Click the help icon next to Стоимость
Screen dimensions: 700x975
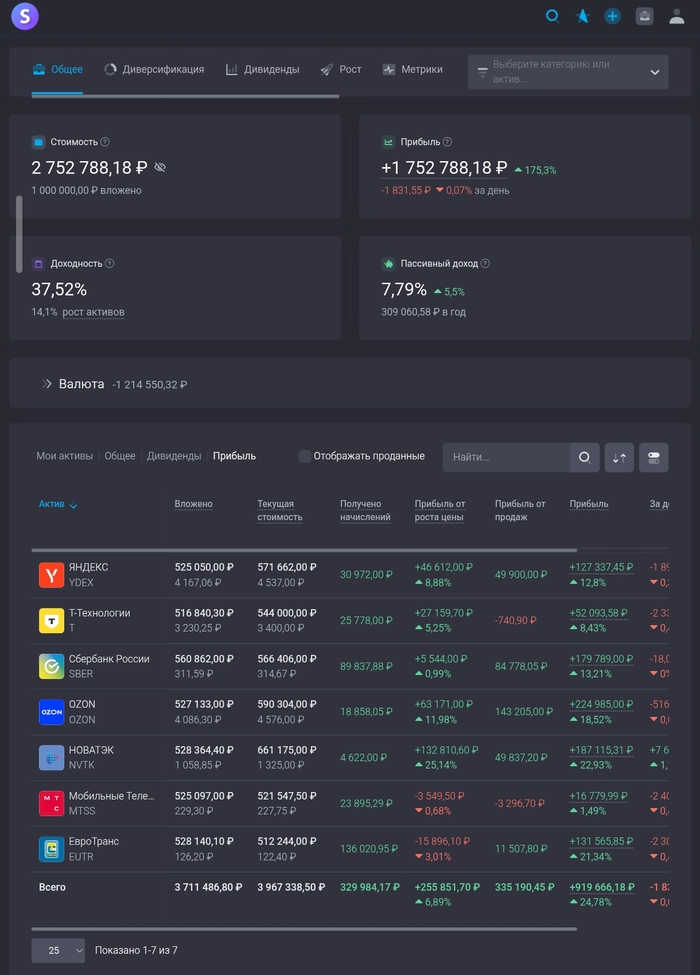(x=105, y=142)
